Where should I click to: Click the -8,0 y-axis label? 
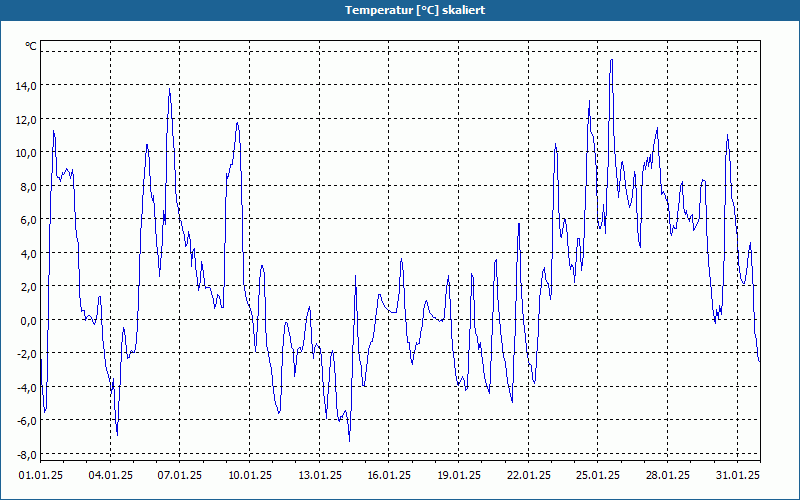click(x=27, y=454)
